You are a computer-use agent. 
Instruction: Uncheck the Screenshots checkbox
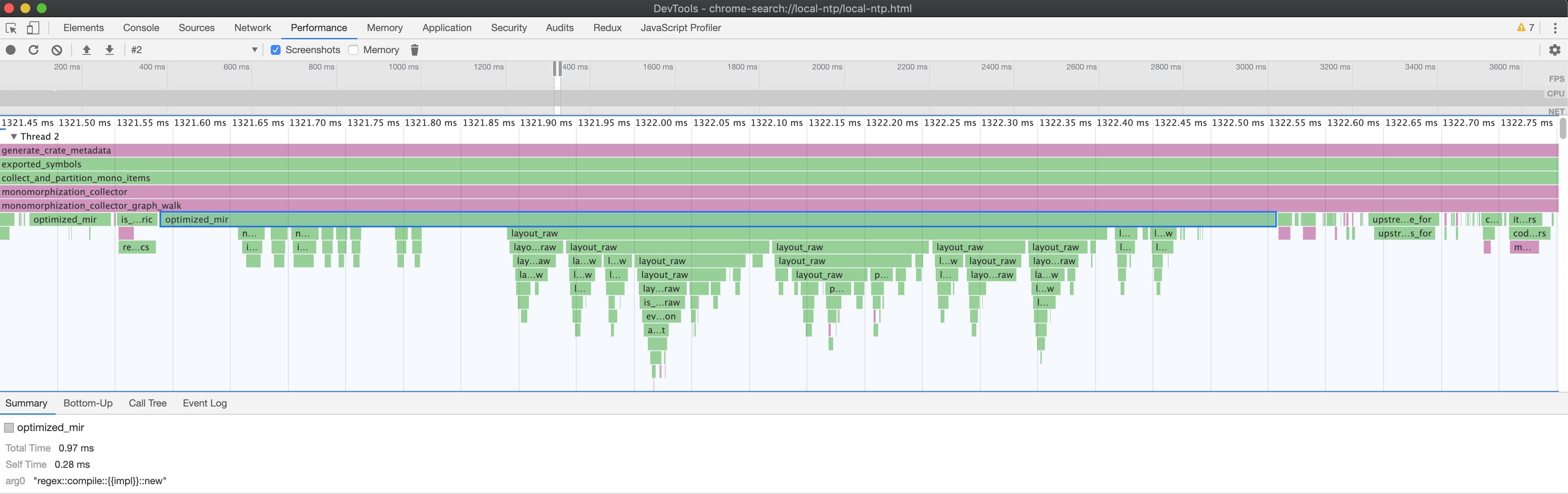click(276, 50)
